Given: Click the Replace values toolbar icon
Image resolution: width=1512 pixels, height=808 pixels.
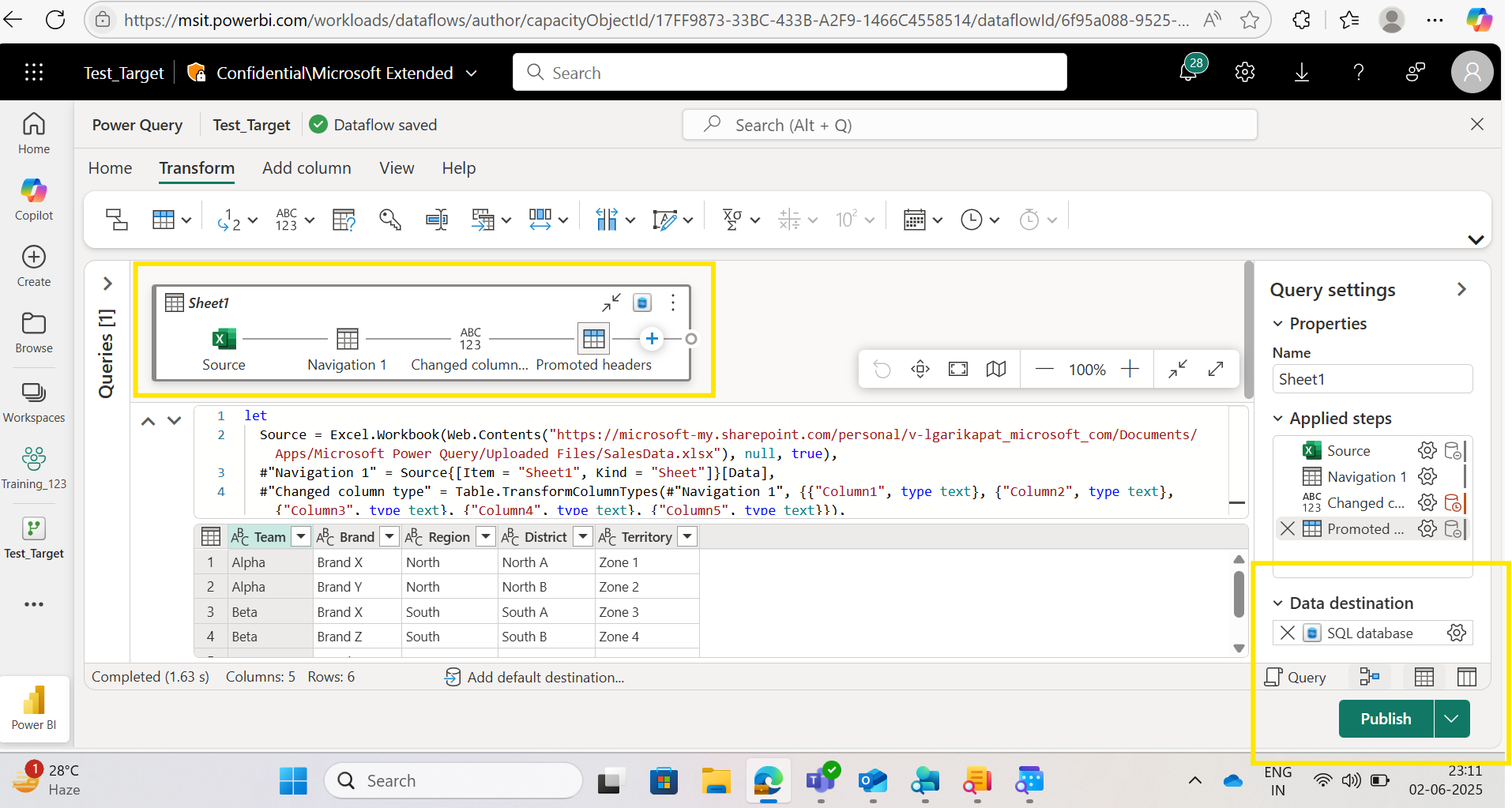Looking at the screenshot, I should click(229, 220).
